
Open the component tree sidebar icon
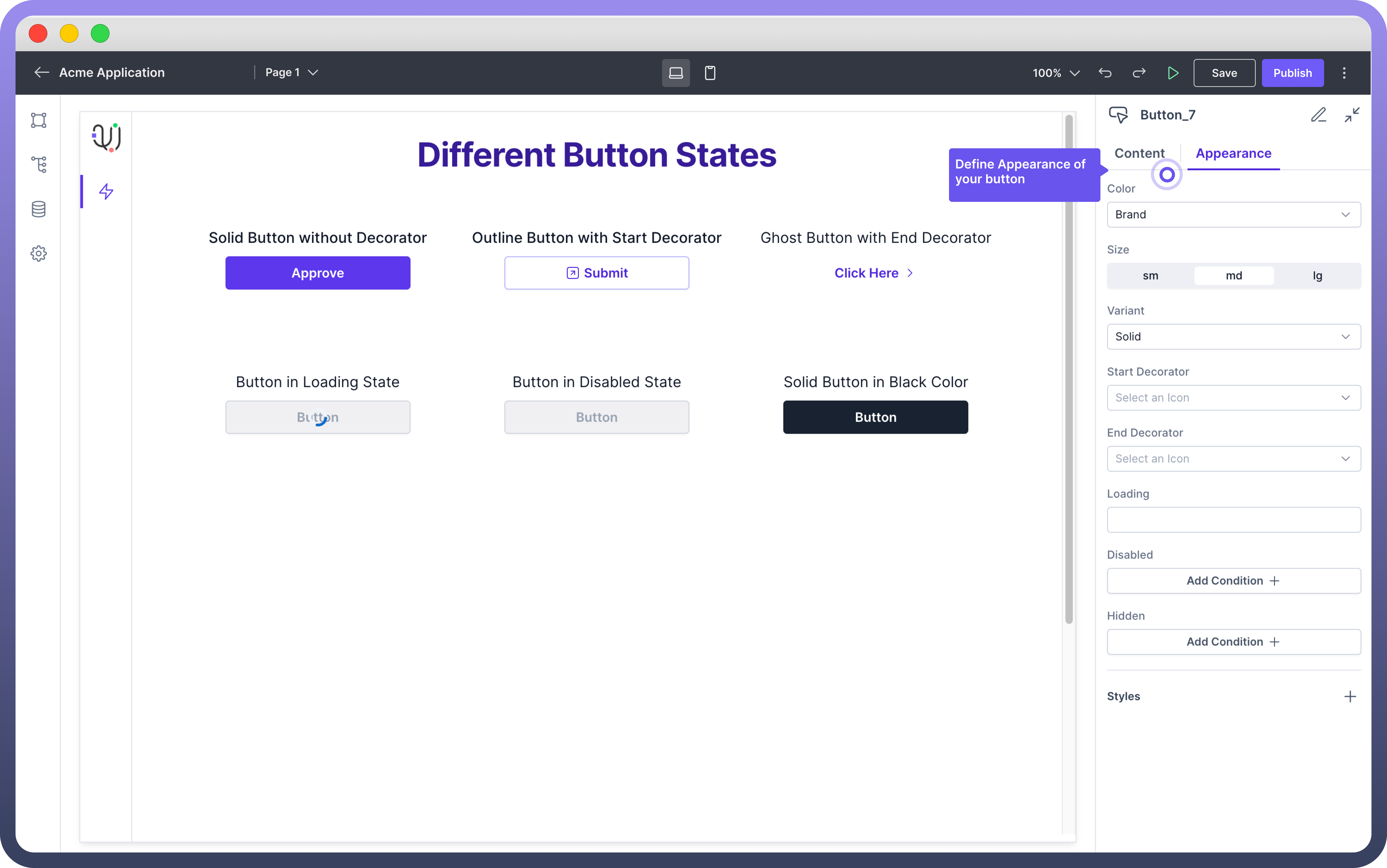38,165
